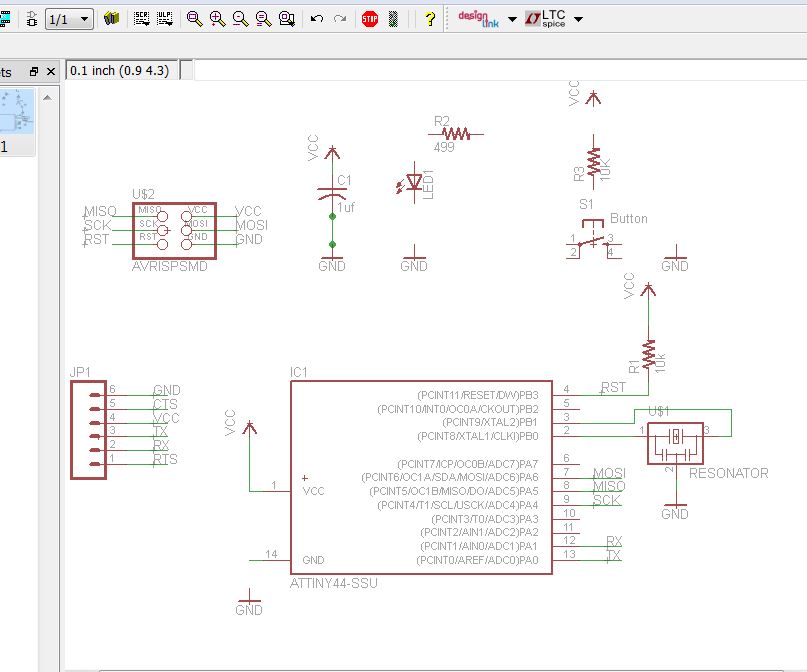The height and width of the screenshot is (672, 807).
Task: Click the Zoom to fit icon
Action: pos(195,19)
